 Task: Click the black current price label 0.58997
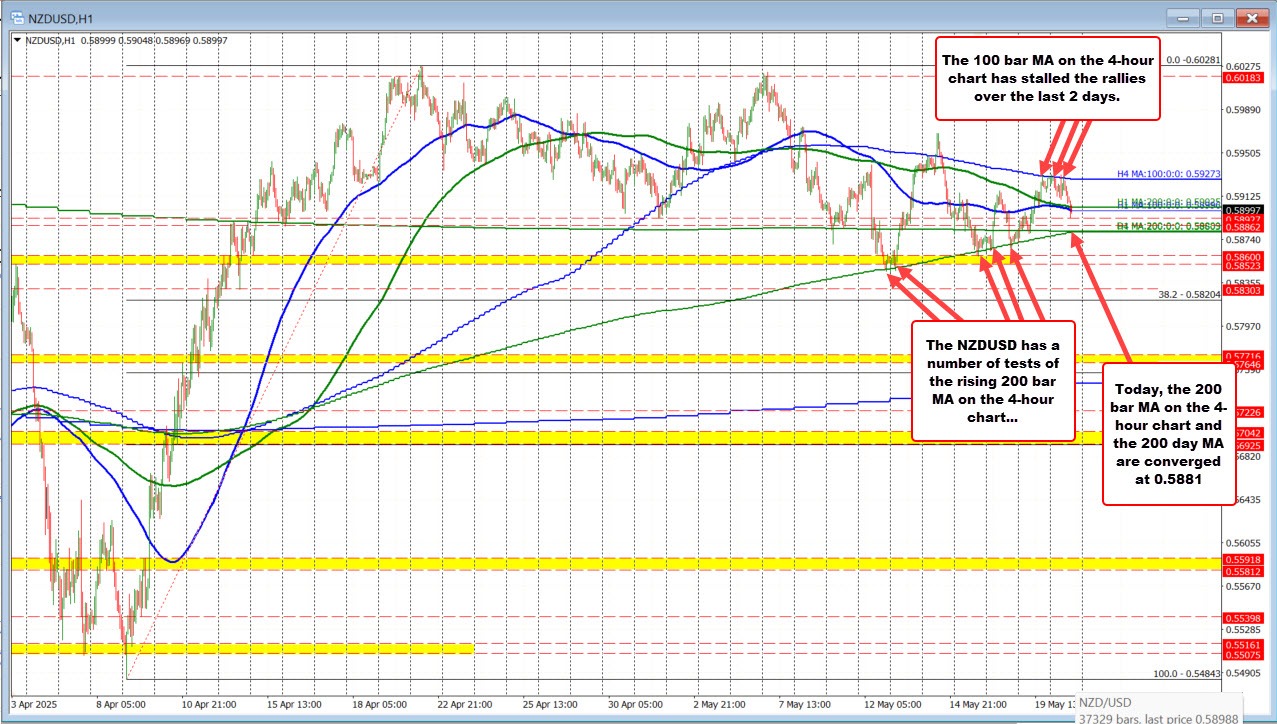(x=1243, y=209)
